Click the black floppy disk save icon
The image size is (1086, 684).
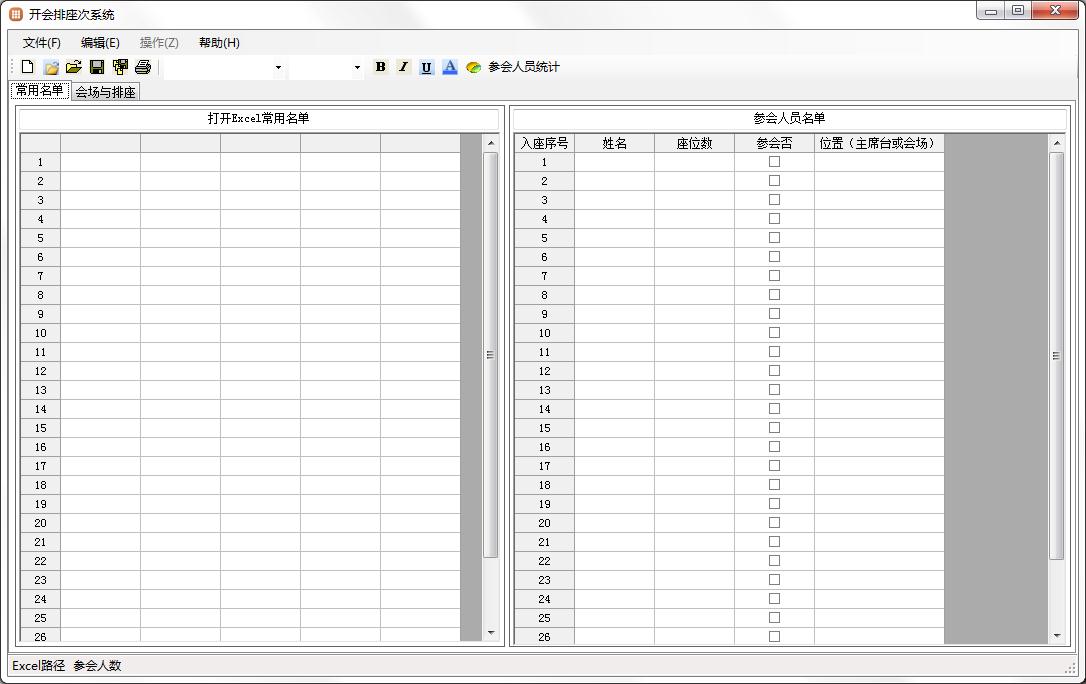[x=97, y=66]
